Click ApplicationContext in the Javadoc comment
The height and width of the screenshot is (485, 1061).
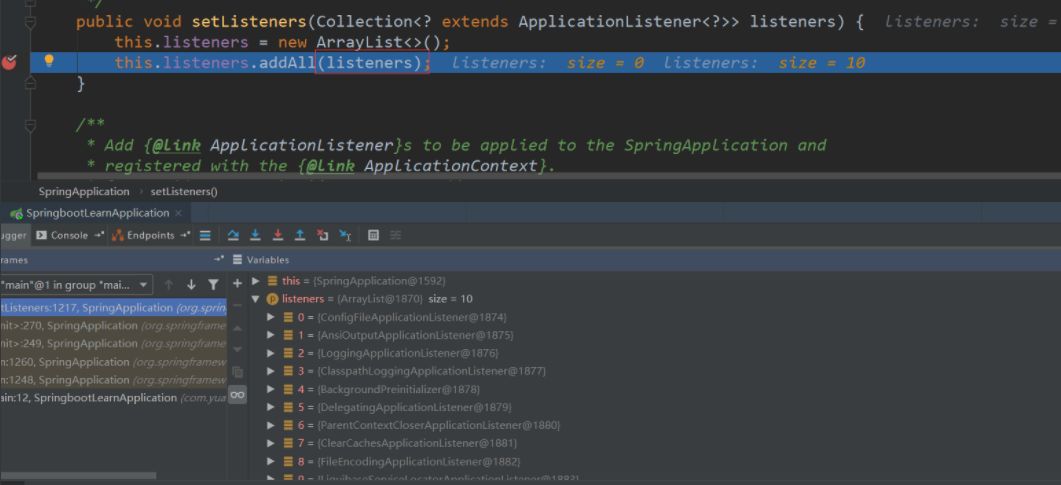coord(450,166)
